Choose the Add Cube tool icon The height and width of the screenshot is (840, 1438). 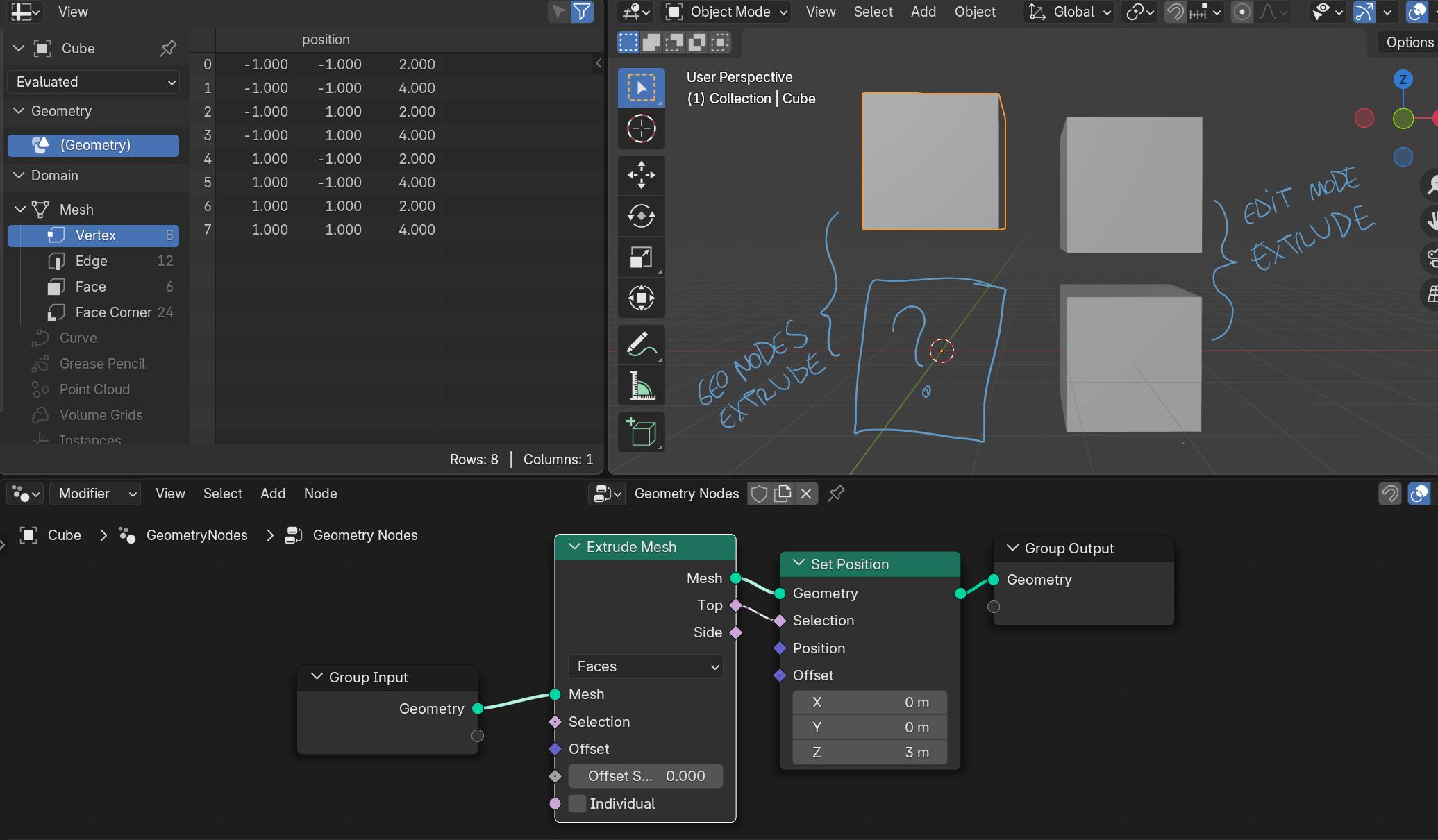click(641, 432)
